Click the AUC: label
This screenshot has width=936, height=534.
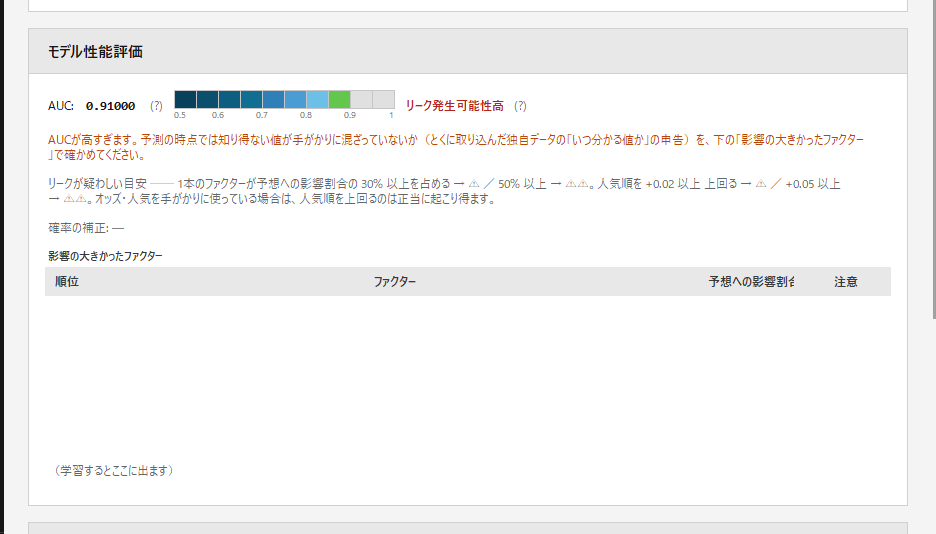click(x=61, y=106)
